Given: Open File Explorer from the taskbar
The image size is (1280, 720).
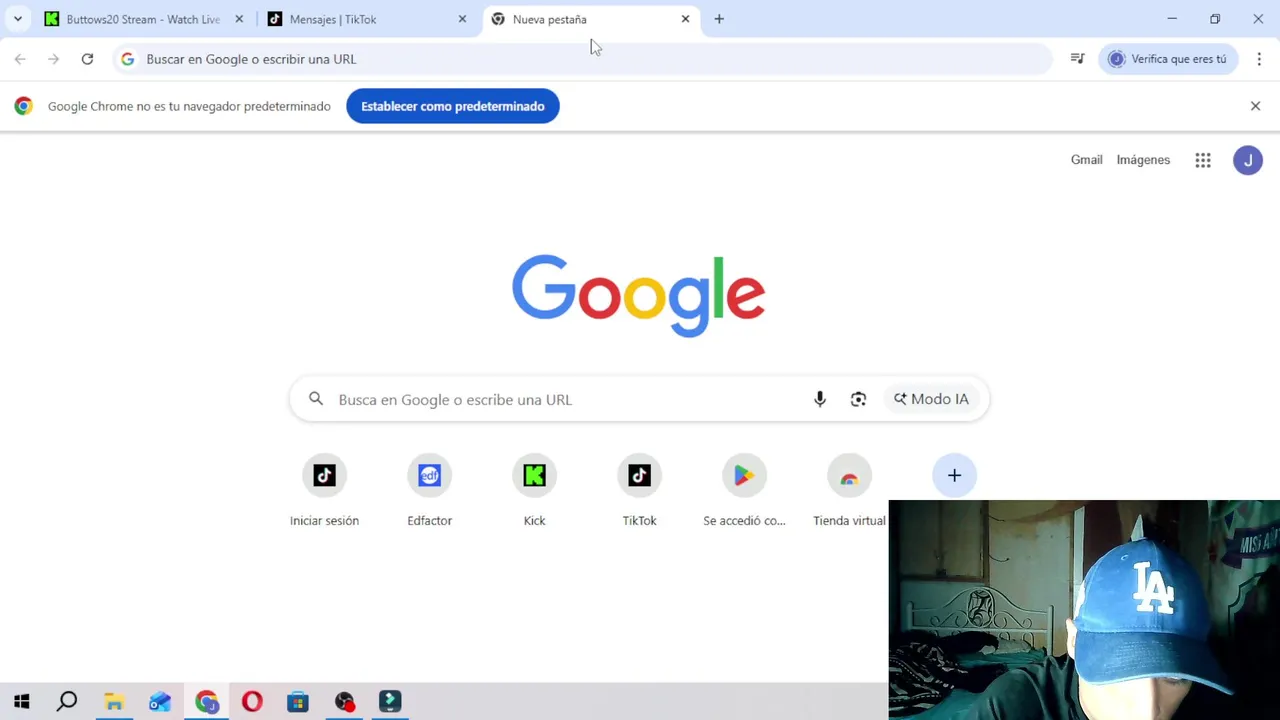Looking at the screenshot, I should click(x=114, y=702).
